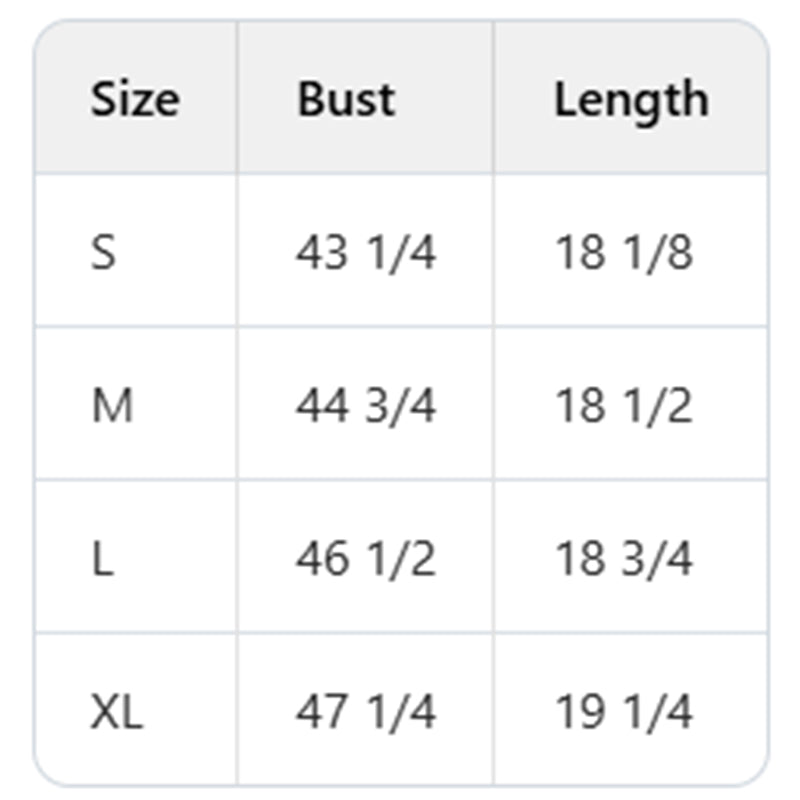Select the L size cell
The image size is (800, 800).
[x=103, y=560]
